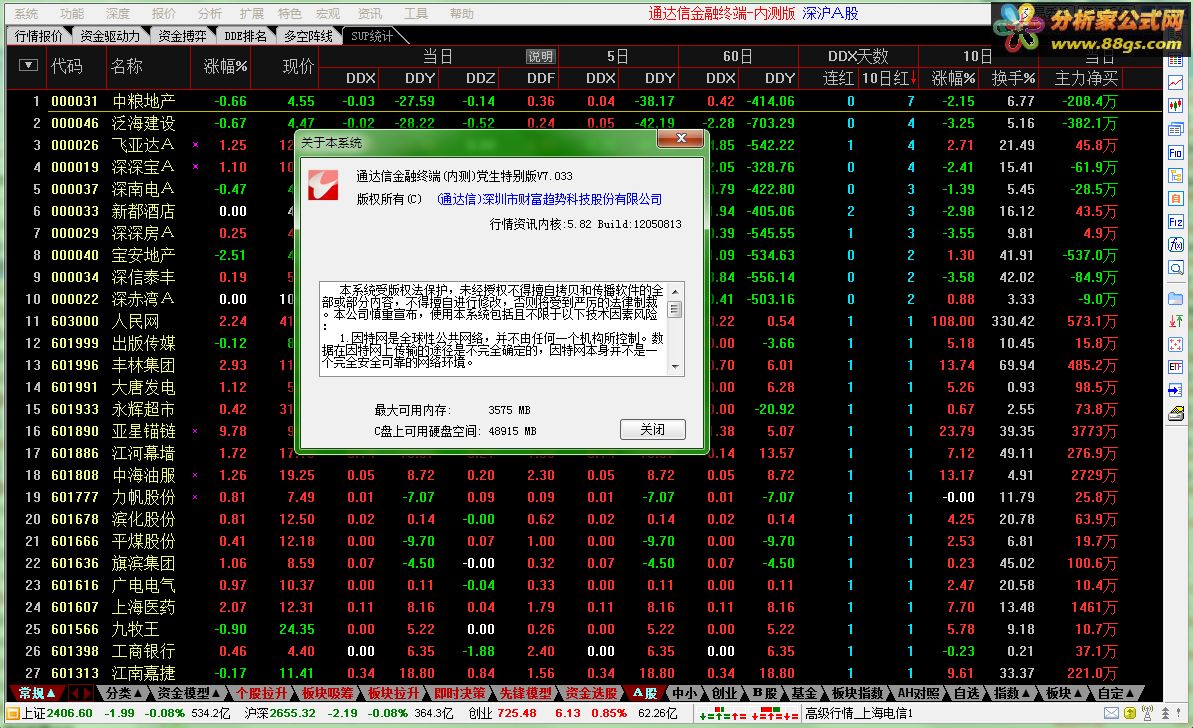Click the Tongdaxin logo in About dialog
1193x728 pixels.
[x=323, y=185]
